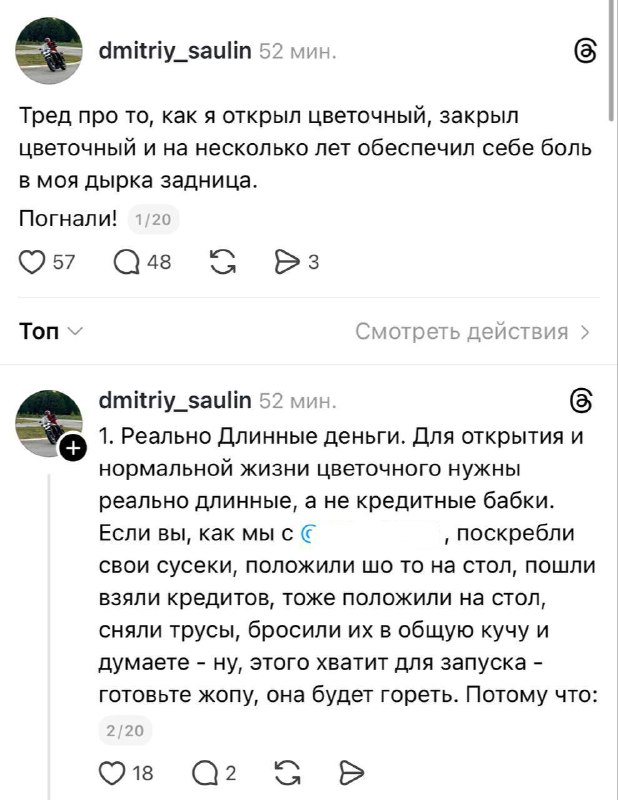Share the second post with the send icon
The width and height of the screenshot is (618, 800).
(353, 771)
